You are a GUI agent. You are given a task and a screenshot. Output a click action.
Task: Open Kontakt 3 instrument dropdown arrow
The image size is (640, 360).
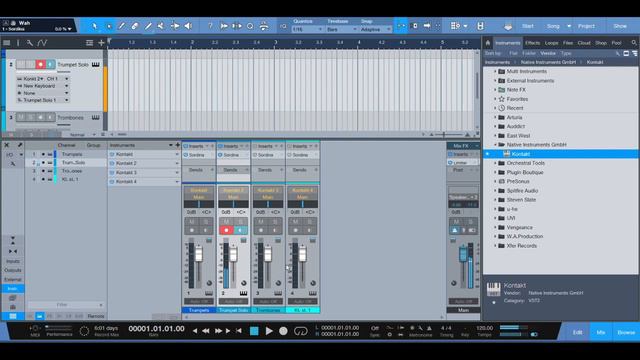tap(177, 173)
